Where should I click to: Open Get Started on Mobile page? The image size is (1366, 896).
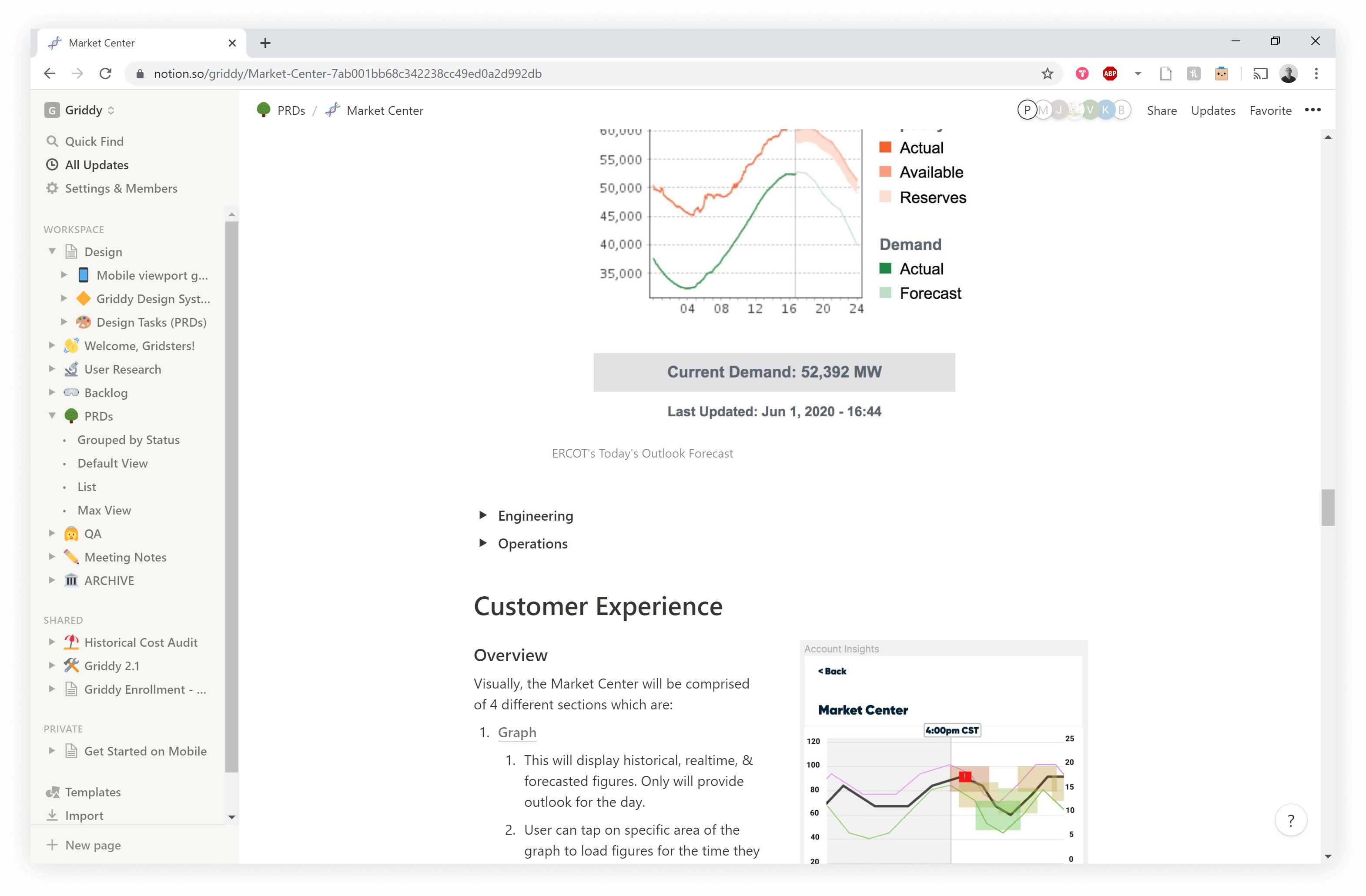145,751
